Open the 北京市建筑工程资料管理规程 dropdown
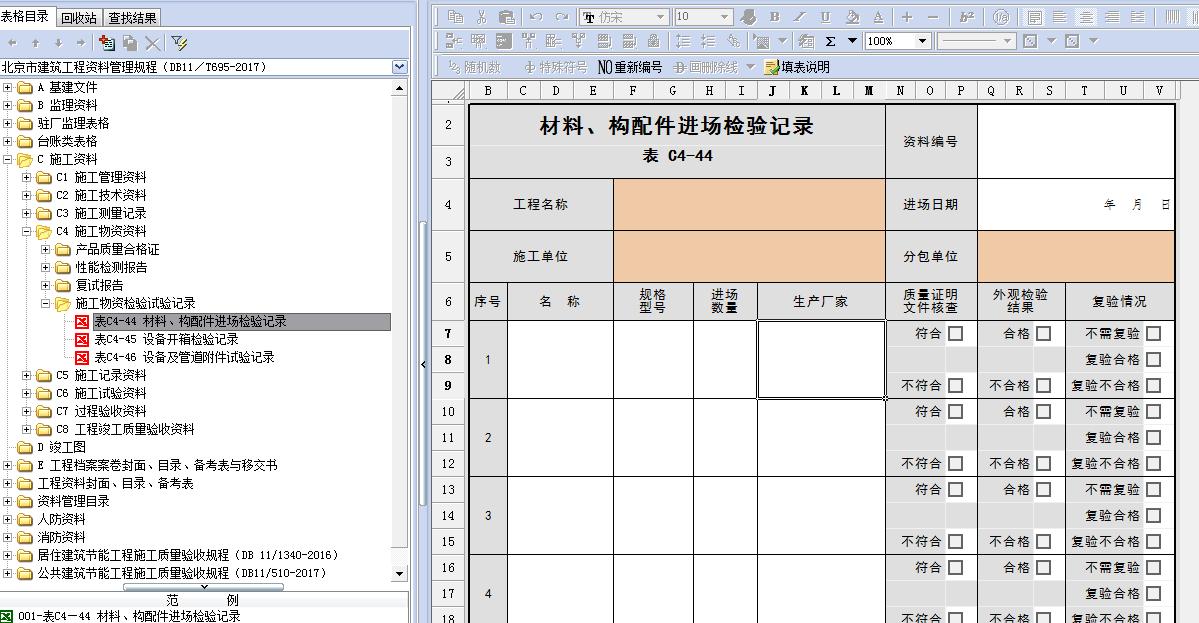This screenshot has width=1199, height=623. [400, 67]
